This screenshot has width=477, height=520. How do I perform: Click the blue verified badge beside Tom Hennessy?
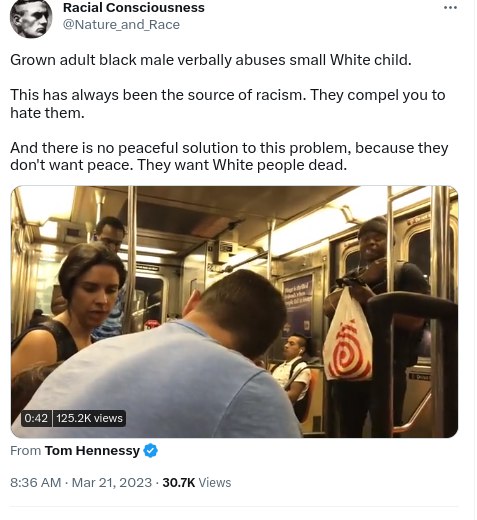click(151, 450)
